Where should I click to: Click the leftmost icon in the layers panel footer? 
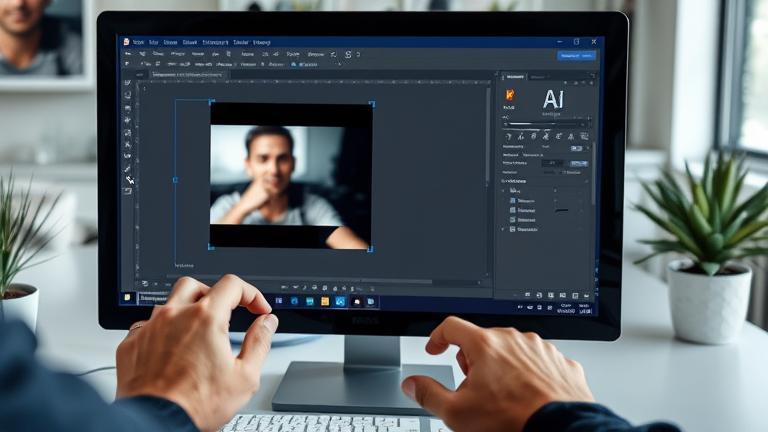click(x=528, y=295)
